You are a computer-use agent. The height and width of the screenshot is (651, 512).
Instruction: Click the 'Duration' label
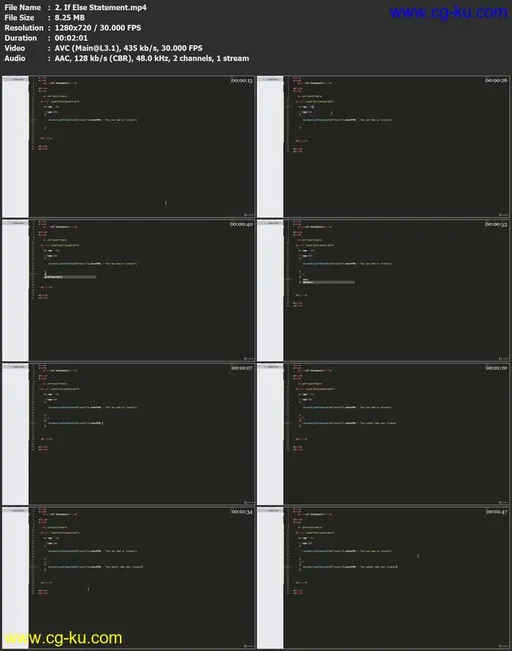coord(20,38)
